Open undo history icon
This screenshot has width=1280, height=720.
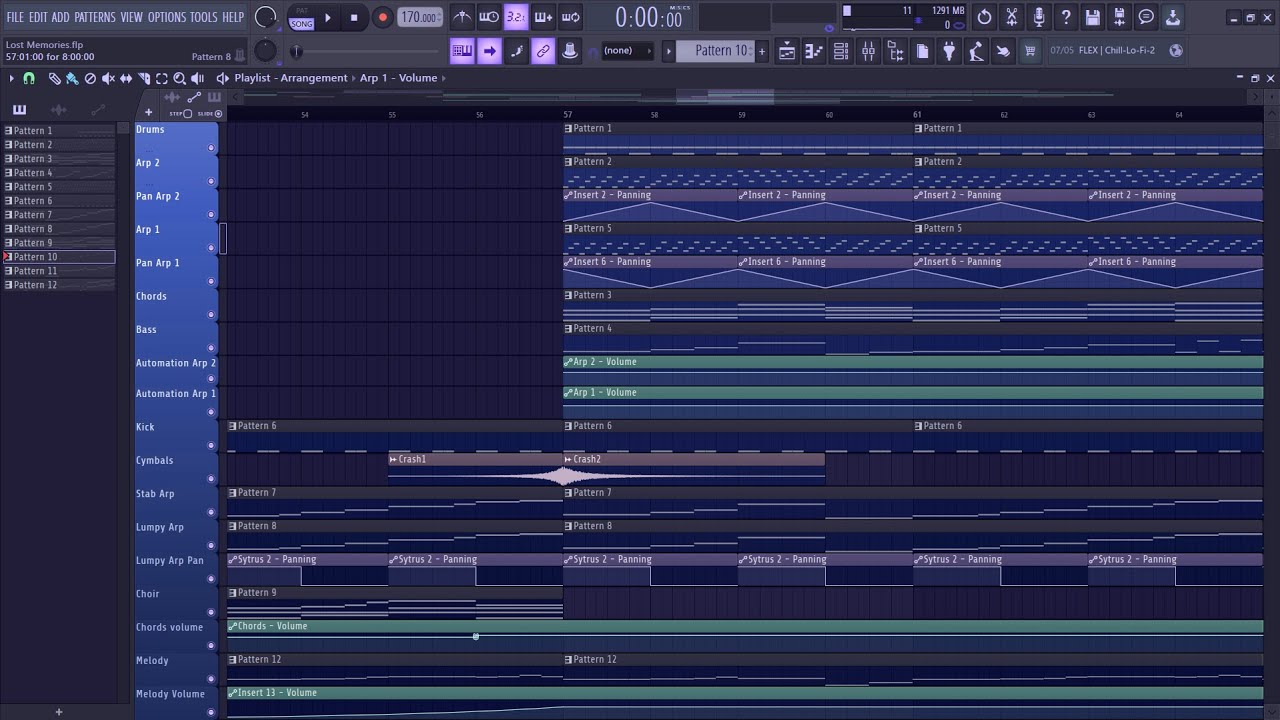tap(984, 17)
